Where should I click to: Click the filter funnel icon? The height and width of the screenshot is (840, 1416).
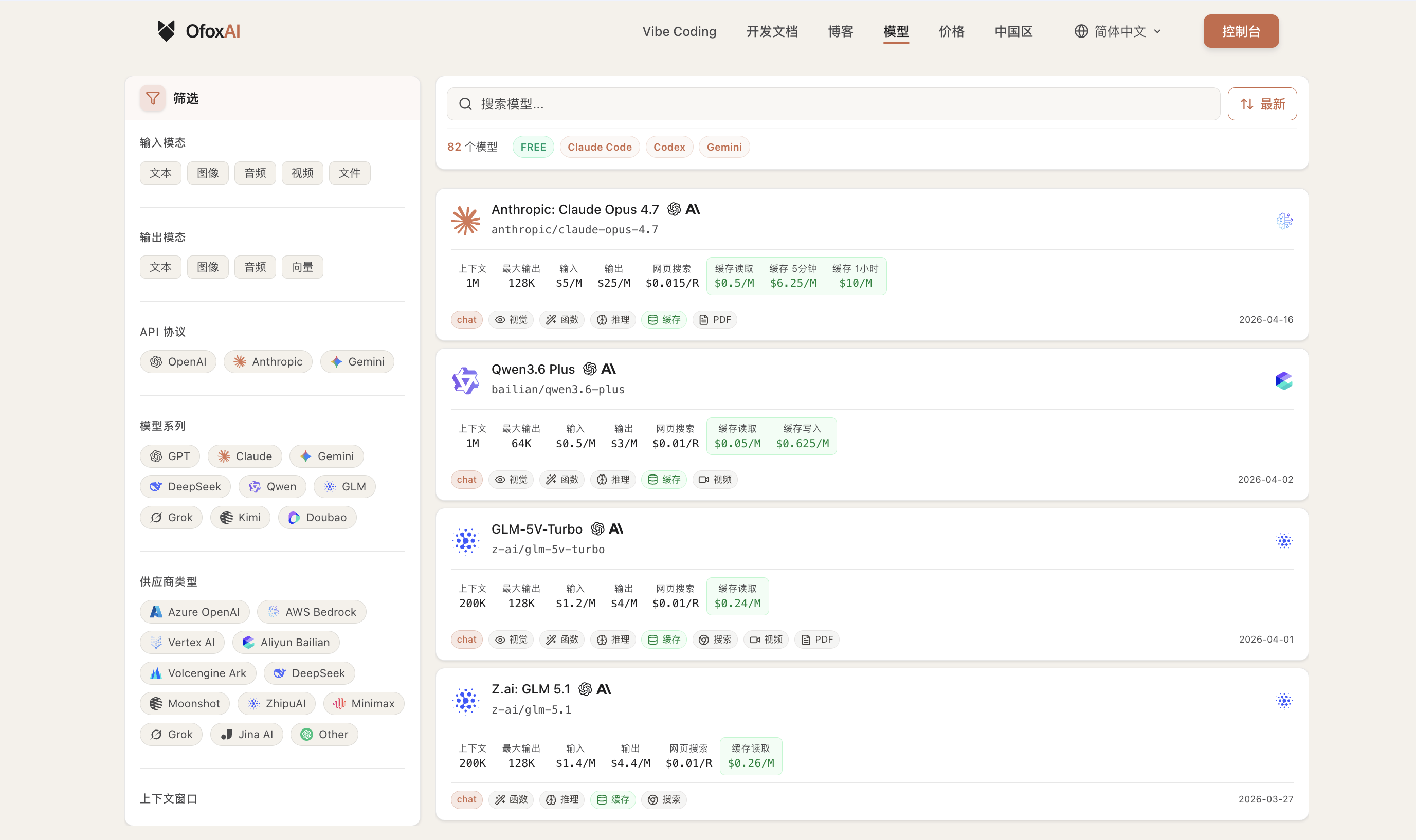tap(152, 99)
